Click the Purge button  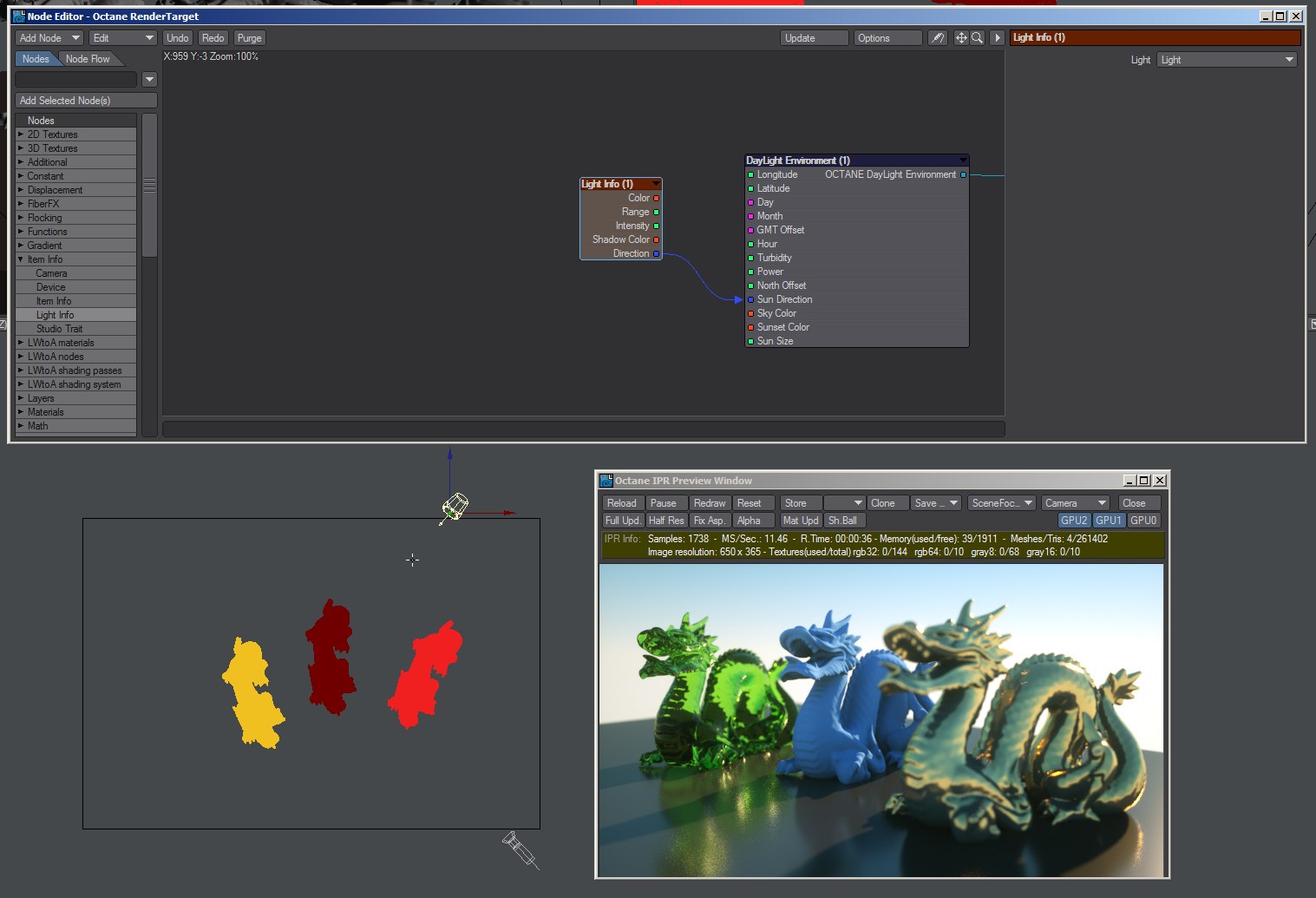click(250, 38)
